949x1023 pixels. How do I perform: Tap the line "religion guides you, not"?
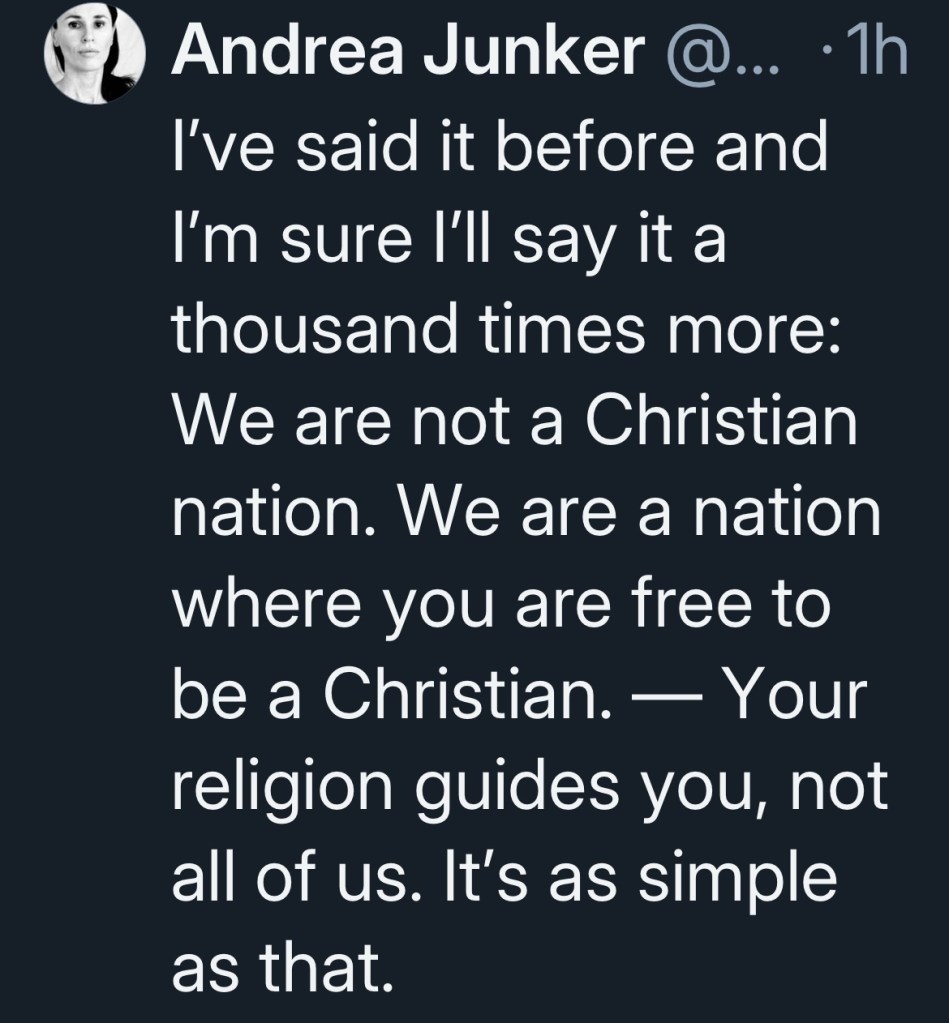coord(530,785)
